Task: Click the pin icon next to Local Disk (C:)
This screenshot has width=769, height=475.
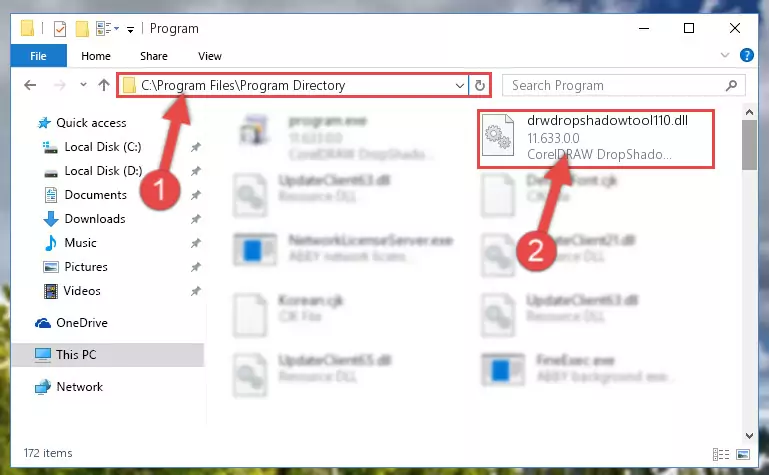Action: point(195,147)
